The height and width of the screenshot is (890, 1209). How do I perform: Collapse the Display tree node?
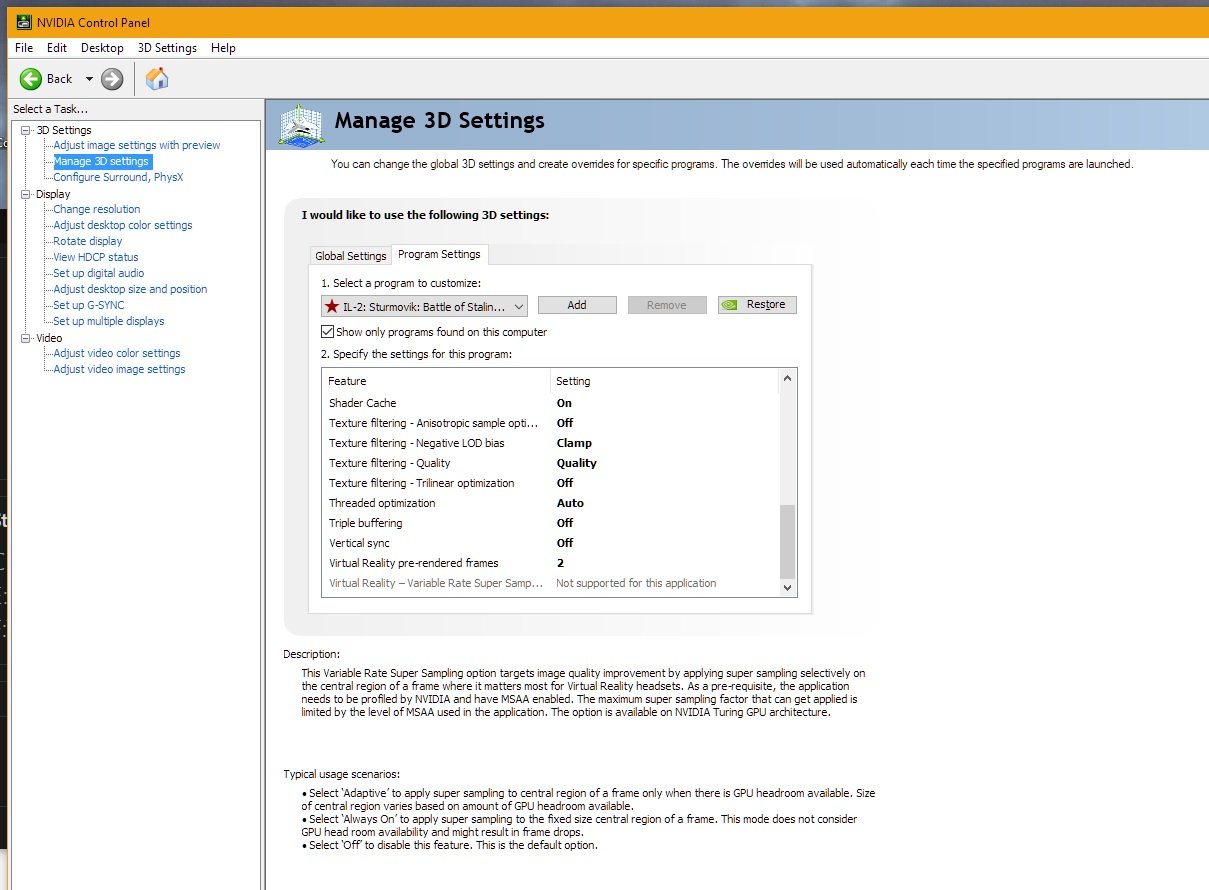tap(26, 194)
